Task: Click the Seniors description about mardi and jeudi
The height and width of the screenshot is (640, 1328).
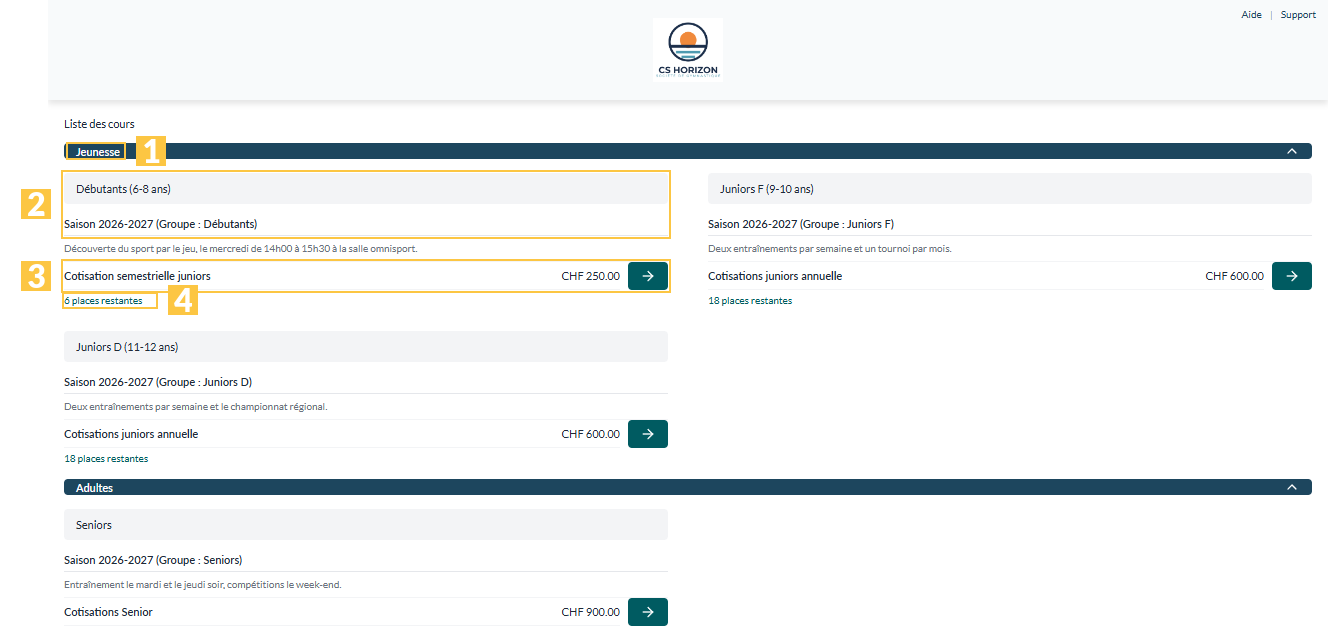Action: pos(203,585)
